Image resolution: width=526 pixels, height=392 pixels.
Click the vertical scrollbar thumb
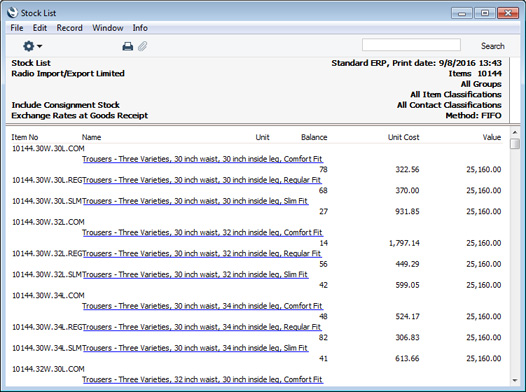pos(515,144)
